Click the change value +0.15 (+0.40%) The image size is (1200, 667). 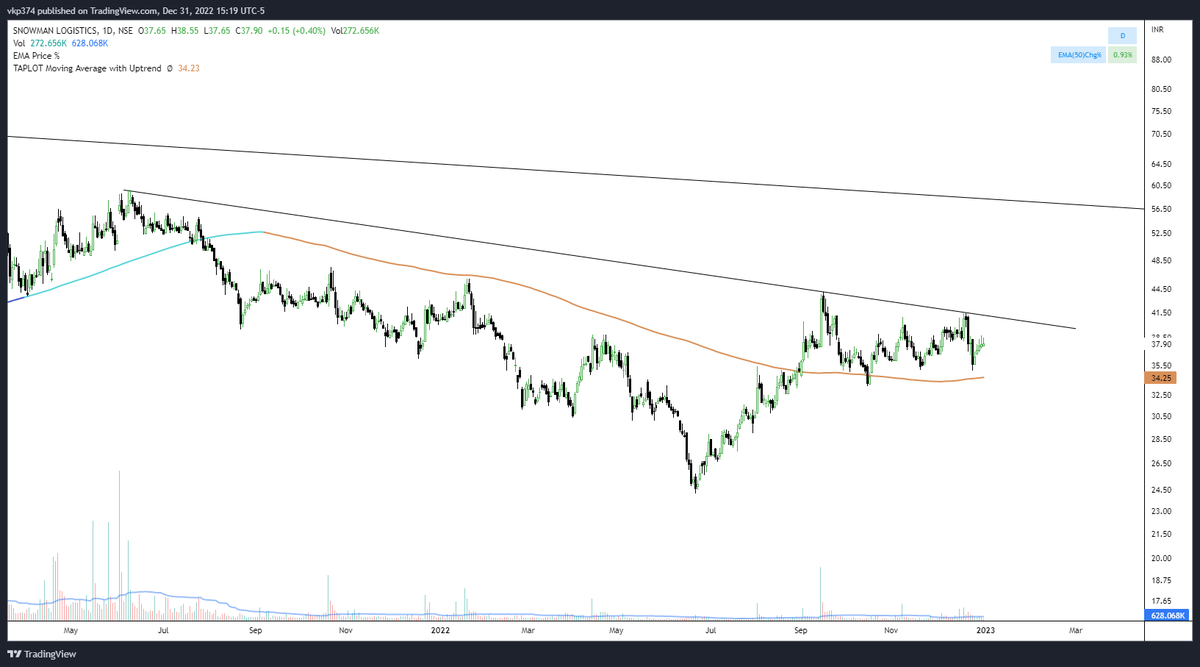coord(295,30)
